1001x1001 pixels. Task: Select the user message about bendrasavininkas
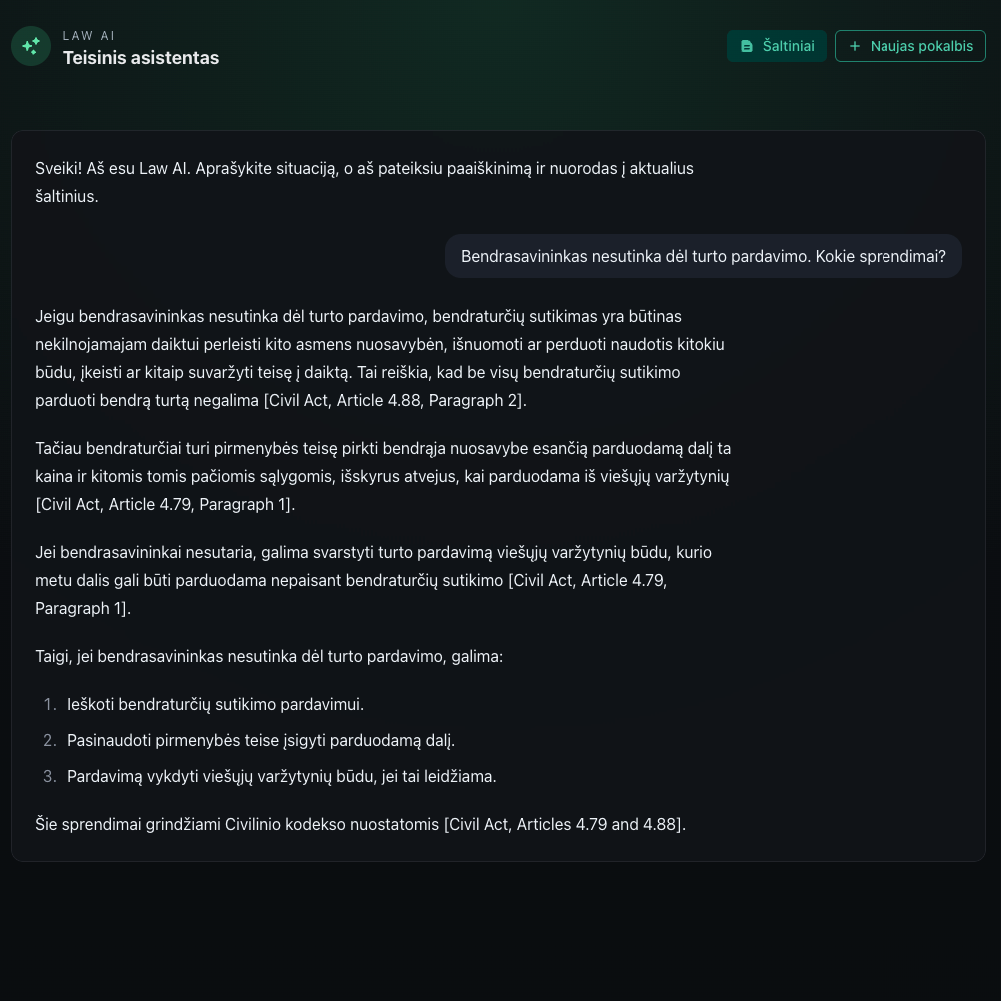coord(703,256)
